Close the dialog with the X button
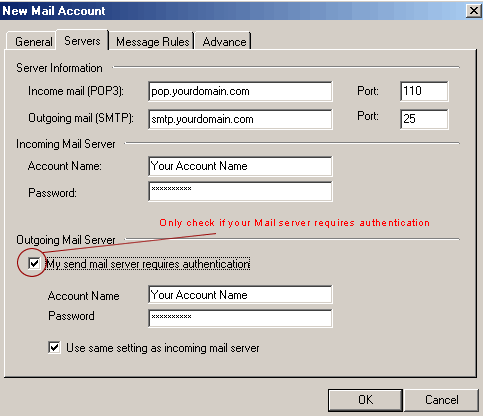Image resolution: width=483 pixels, height=416 pixels. point(474,11)
